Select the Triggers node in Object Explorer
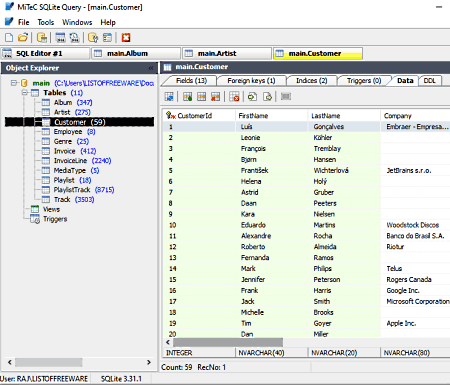 click(x=55, y=219)
